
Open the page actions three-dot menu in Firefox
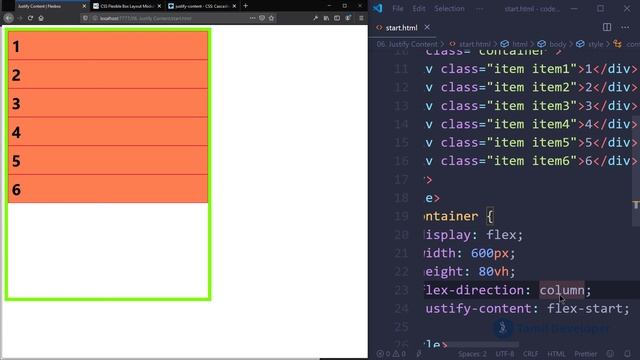pyautogui.click(x=252, y=18)
